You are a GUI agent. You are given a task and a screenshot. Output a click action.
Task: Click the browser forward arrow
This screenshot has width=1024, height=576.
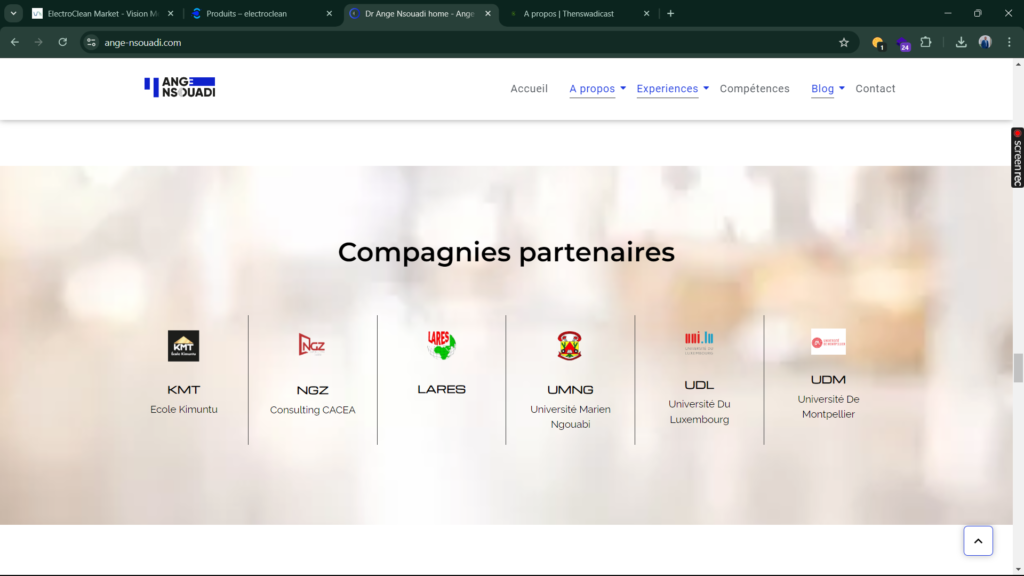(x=39, y=42)
